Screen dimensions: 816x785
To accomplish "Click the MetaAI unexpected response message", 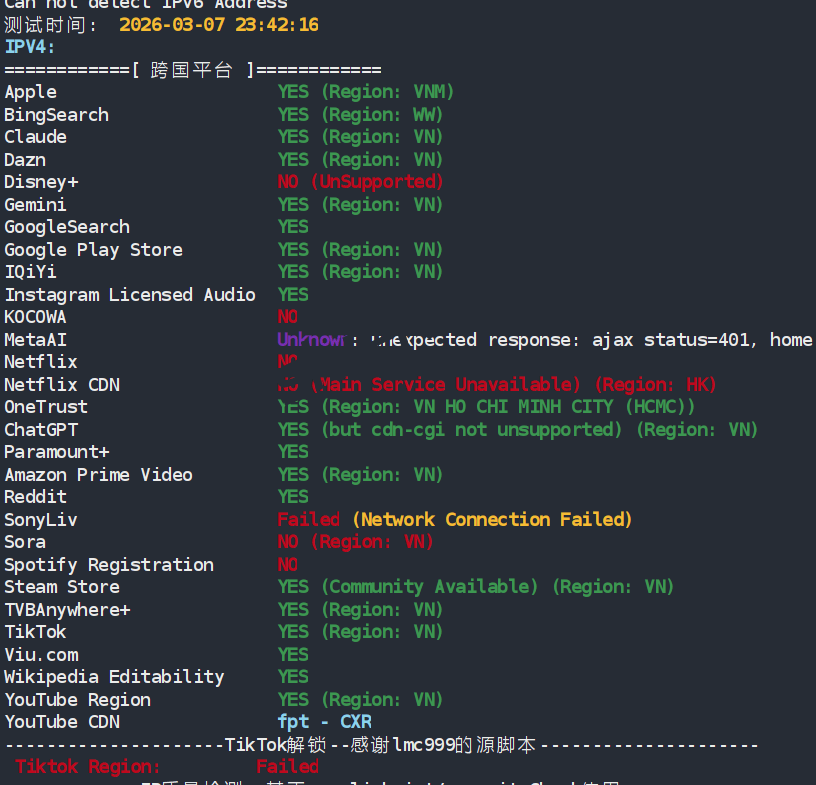I will [x=590, y=340].
